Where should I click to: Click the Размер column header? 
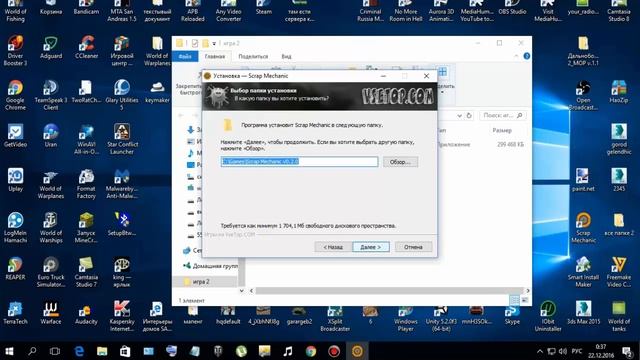pos(502,130)
